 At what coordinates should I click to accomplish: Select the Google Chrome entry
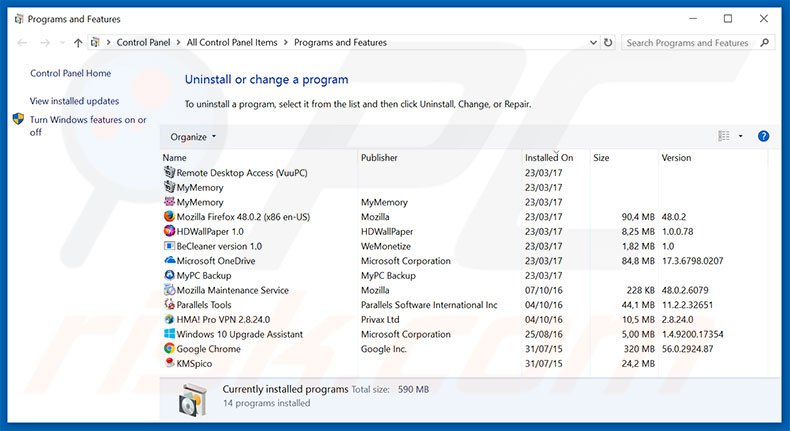208,348
